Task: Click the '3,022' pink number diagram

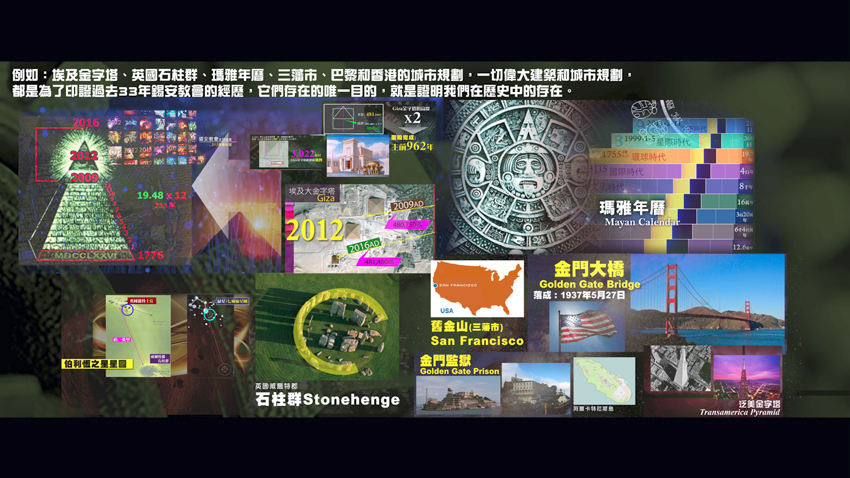Action: 287,152
